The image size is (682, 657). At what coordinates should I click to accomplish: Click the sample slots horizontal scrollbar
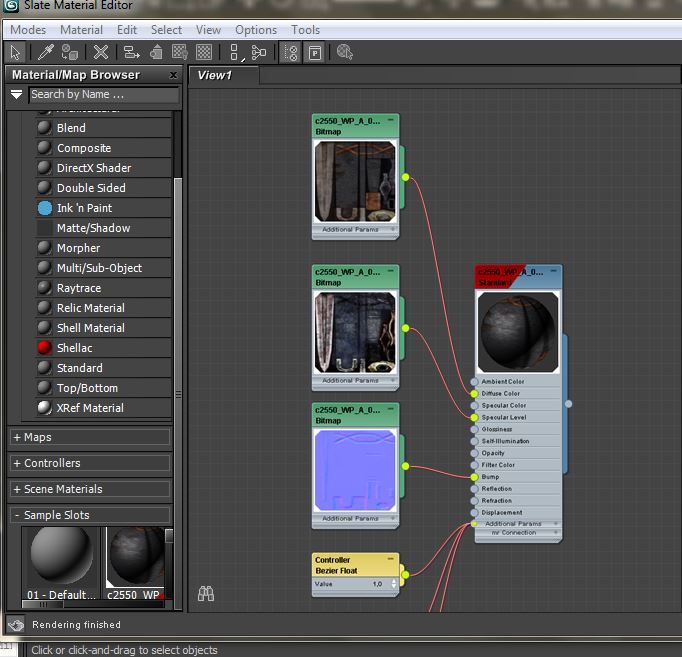point(94,604)
